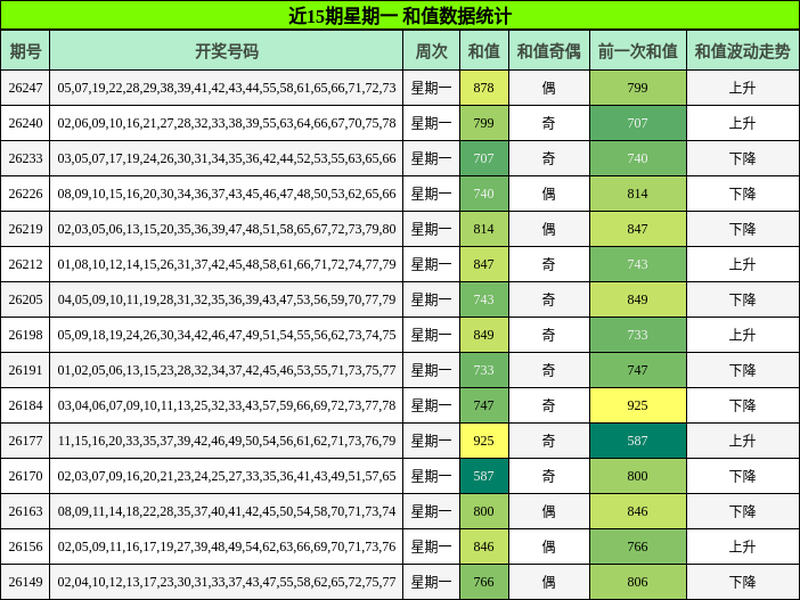This screenshot has height=600, width=800.
Task: Click the 偶 parity cell in row 26247
Action: [x=548, y=88]
